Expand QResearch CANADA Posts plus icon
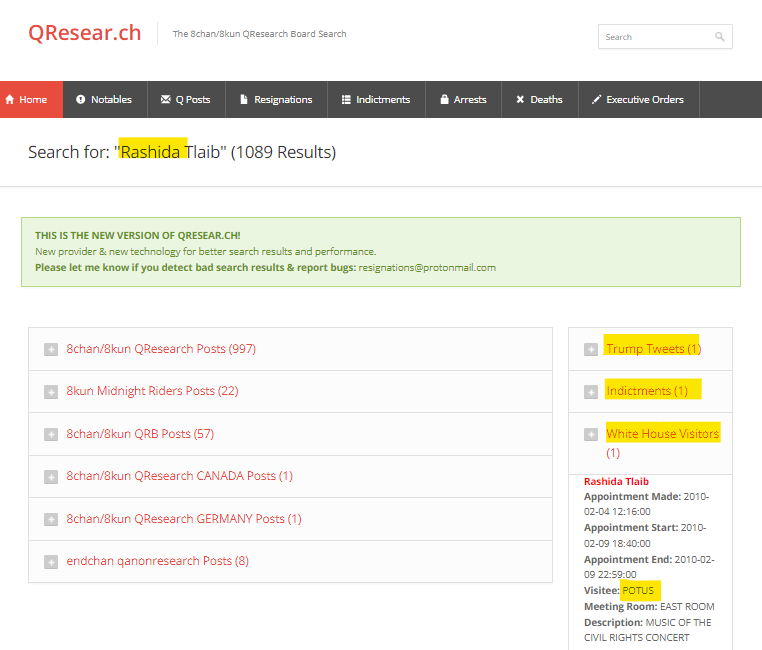Viewport: 762px width, 650px height. click(x=51, y=477)
